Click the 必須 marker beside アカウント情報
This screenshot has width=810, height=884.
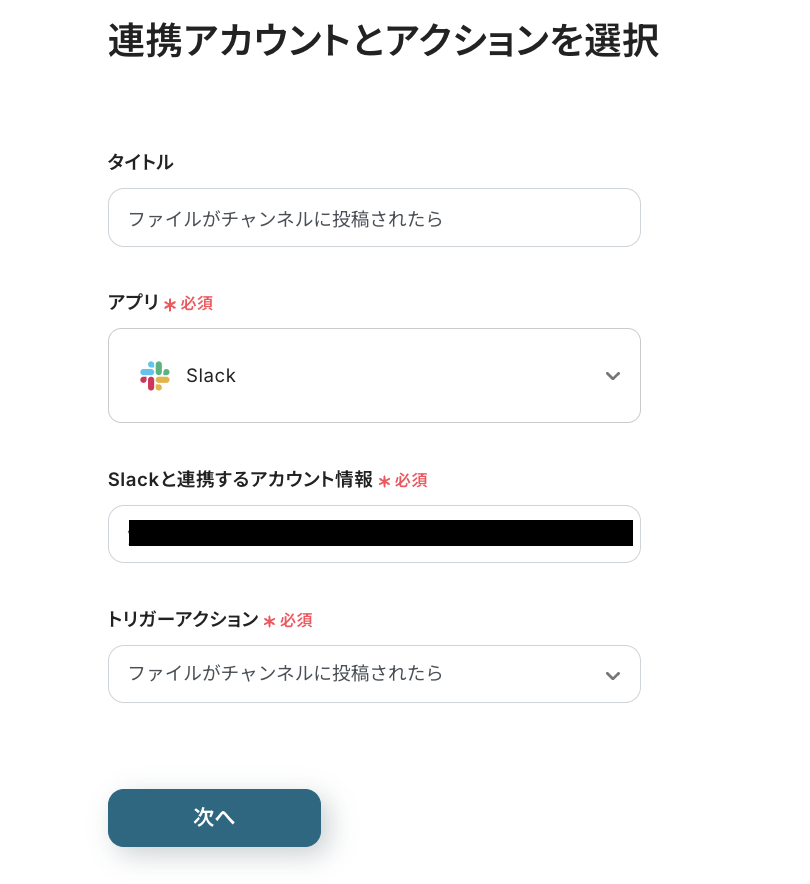[x=411, y=481]
